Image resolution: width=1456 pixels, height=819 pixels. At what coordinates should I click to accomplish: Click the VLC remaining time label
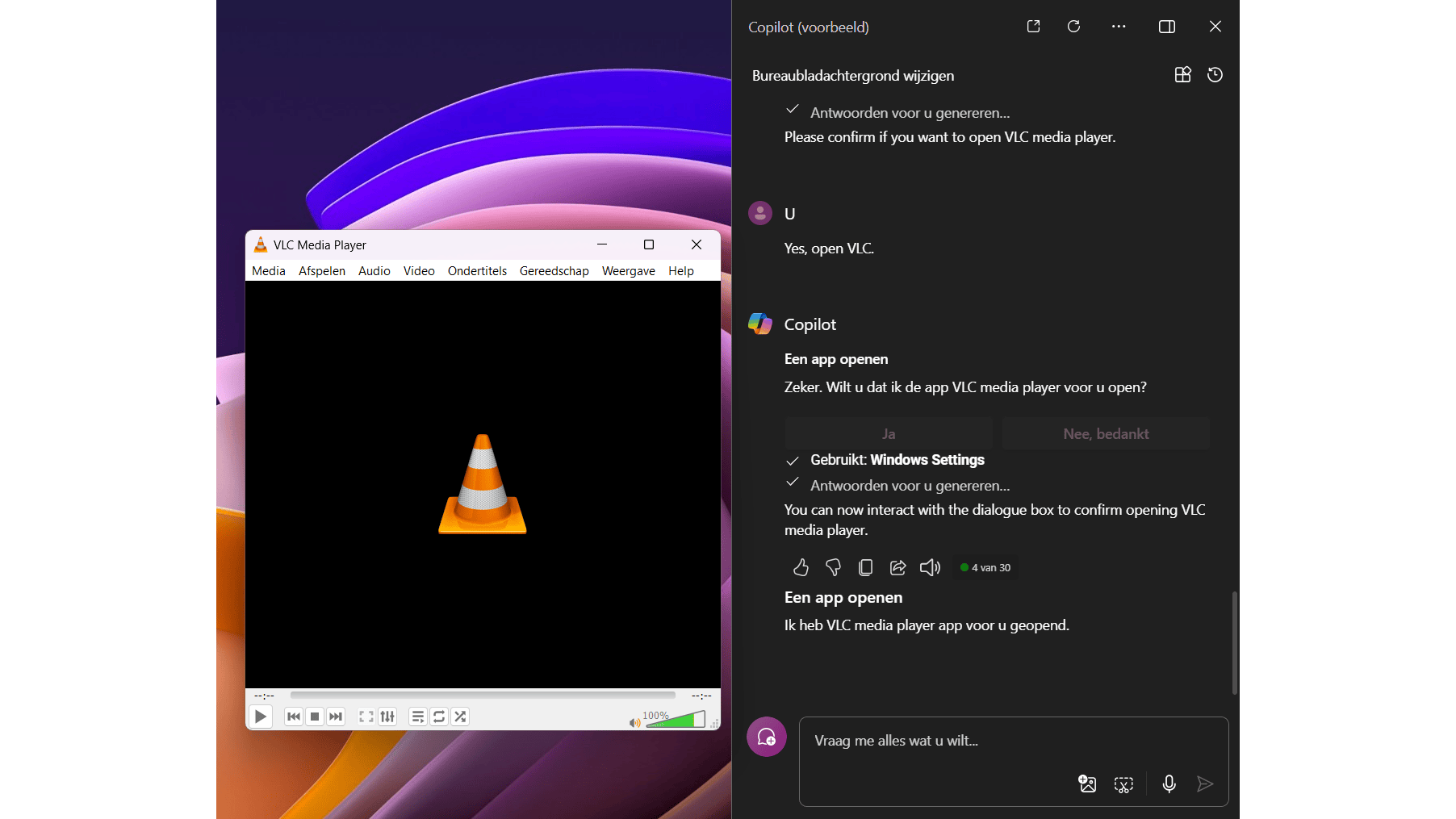point(701,696)
